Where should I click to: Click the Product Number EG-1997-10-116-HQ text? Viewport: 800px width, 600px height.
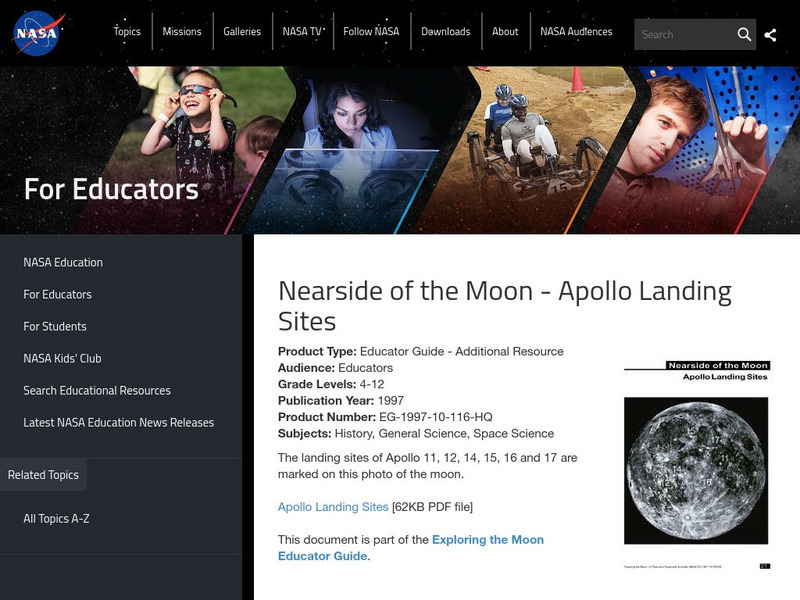385,417
